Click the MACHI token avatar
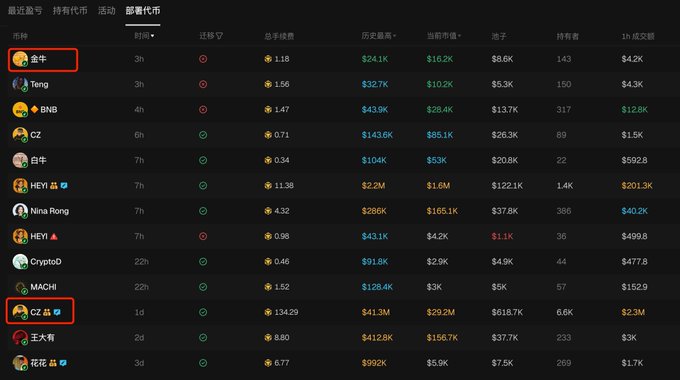This screenshot has height=380, width=680. coord(20,287)
